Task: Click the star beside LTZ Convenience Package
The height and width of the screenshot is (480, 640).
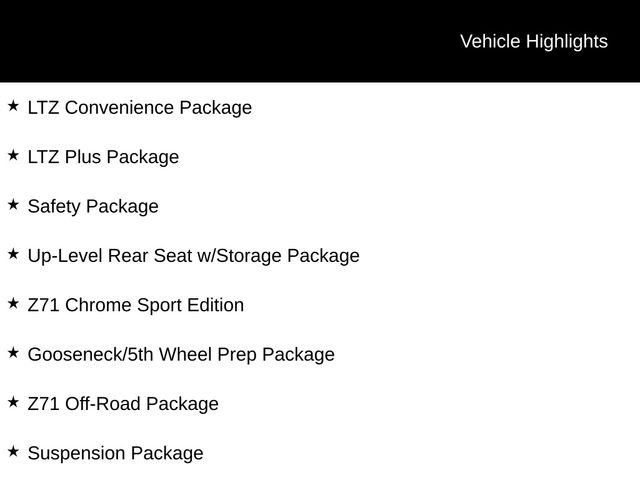Action: pos(13,105)
